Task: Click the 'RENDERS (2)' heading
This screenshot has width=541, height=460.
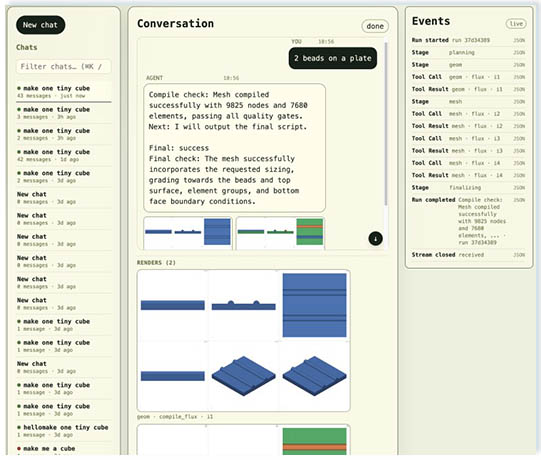Action: (156, 263)
